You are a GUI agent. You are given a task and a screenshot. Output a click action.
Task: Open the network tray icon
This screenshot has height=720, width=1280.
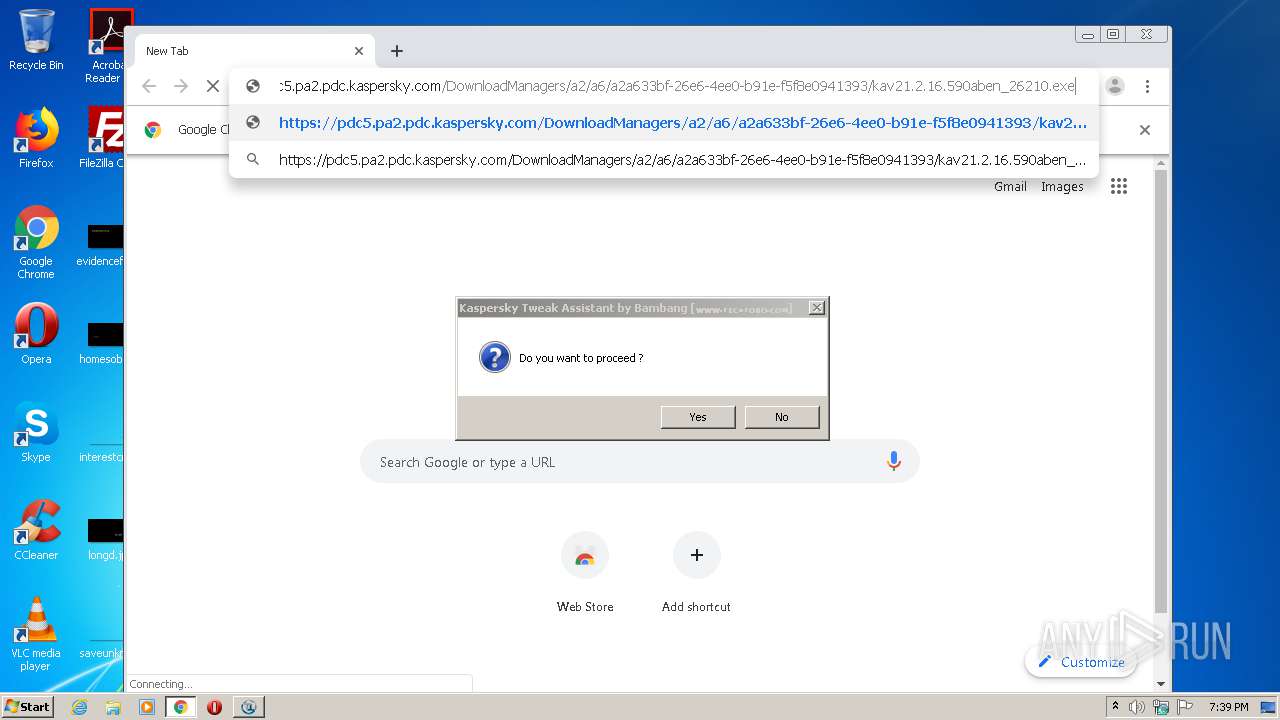pyautogui.click(x=1161, y=707)
